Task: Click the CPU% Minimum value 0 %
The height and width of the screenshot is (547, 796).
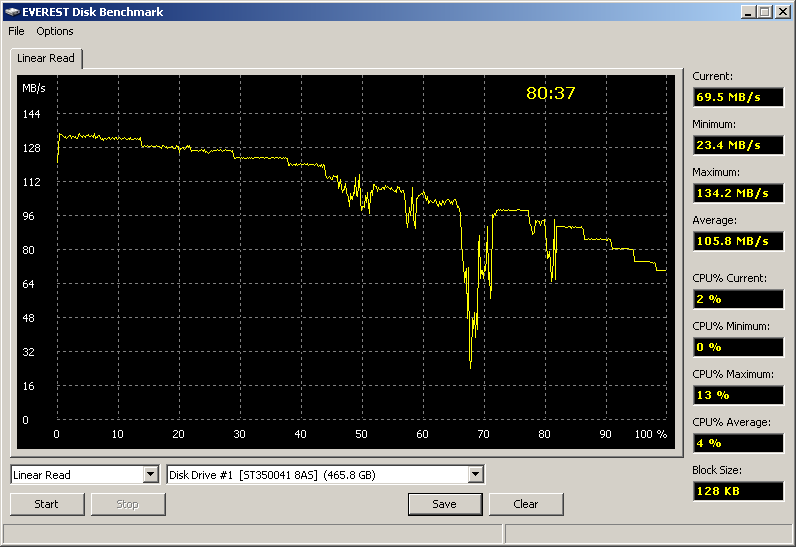Action: tap(738, 347)
